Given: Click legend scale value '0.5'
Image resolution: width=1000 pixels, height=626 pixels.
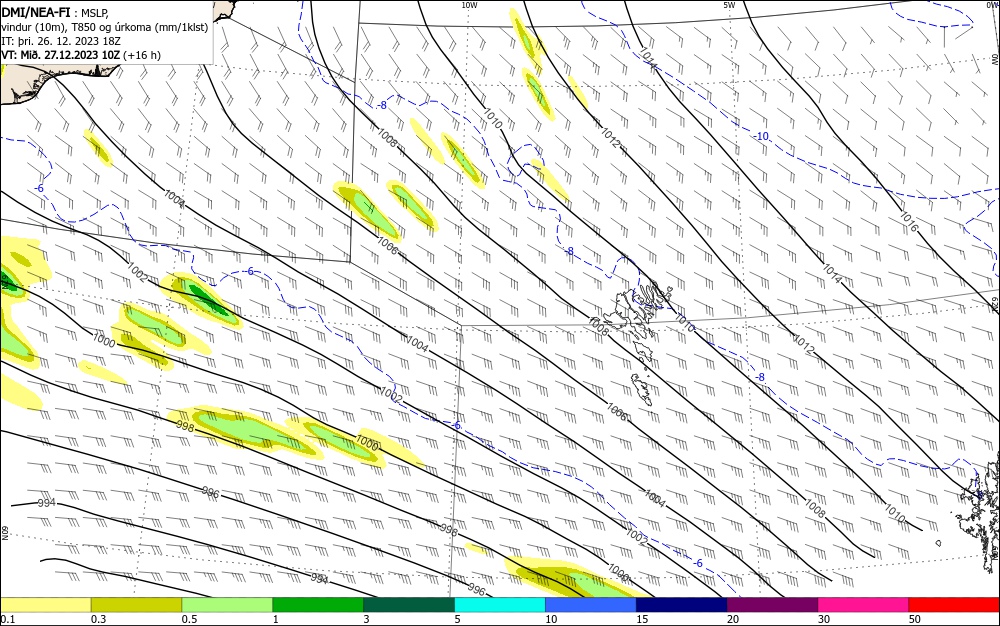Looking at the screenshot, I should (189, 619).
